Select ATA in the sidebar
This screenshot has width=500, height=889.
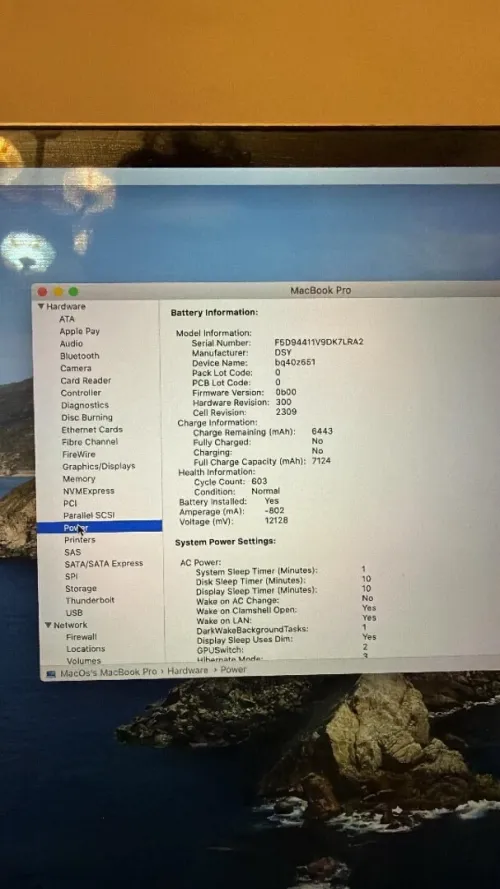(67, 319)
